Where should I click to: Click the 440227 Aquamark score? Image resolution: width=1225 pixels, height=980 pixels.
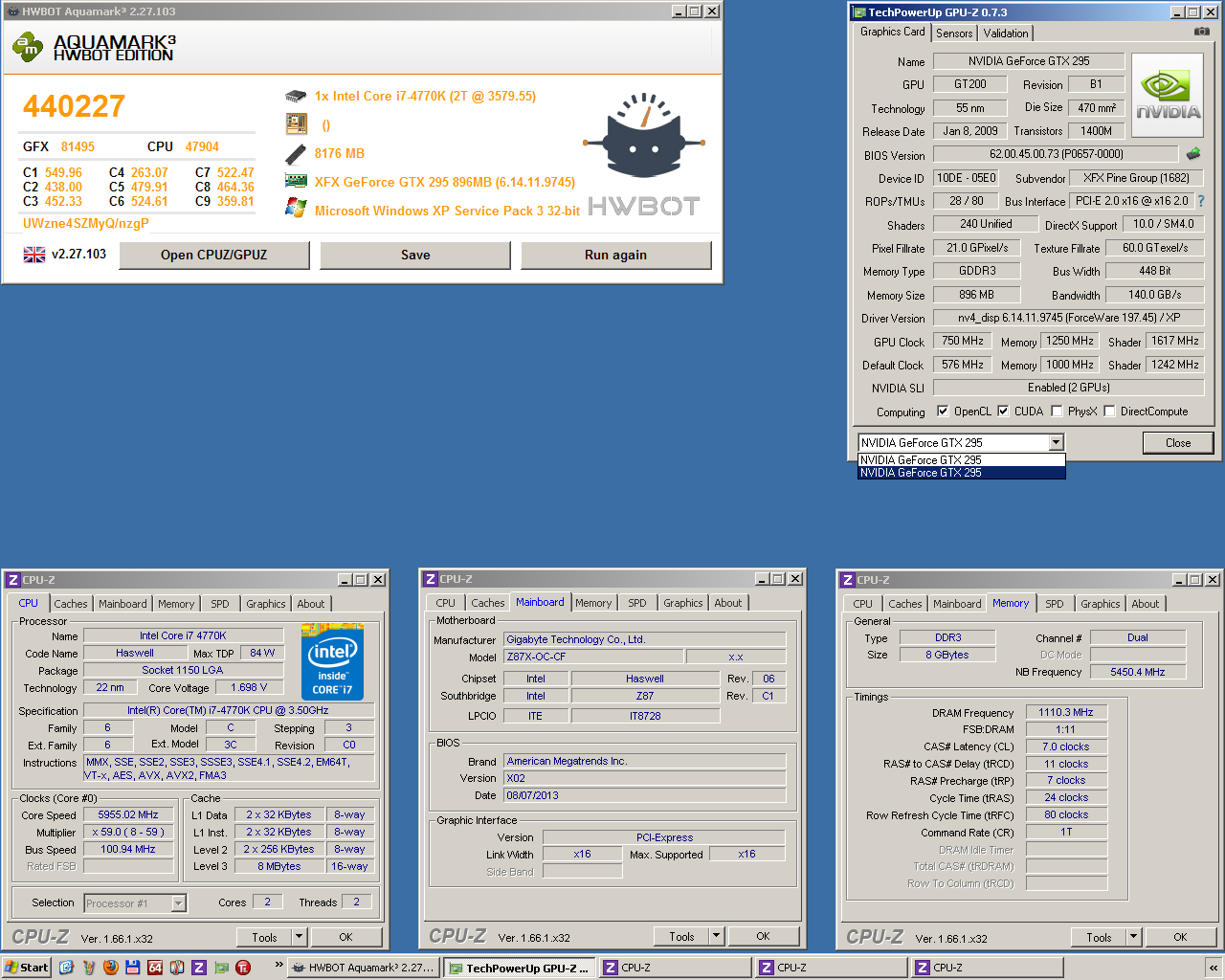(x=74, y=106)
